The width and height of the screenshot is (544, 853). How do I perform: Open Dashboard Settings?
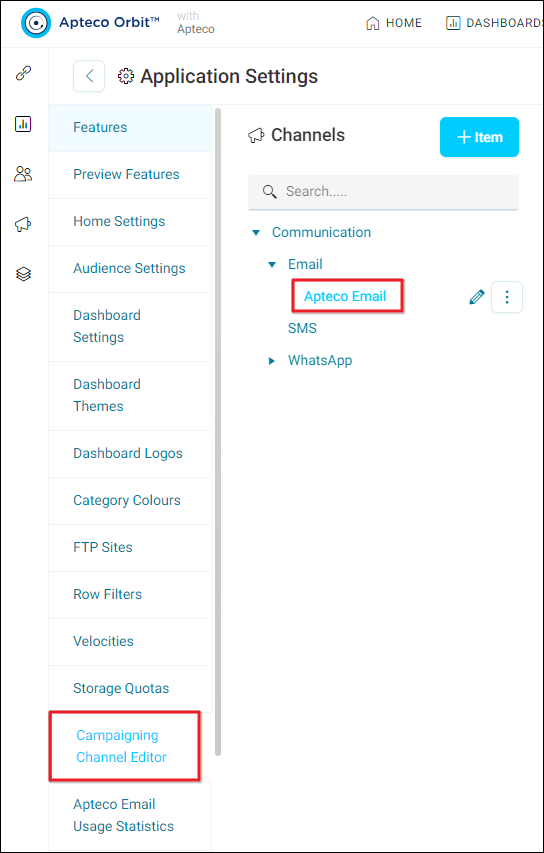pyautogui.click(x=130, y=327)
